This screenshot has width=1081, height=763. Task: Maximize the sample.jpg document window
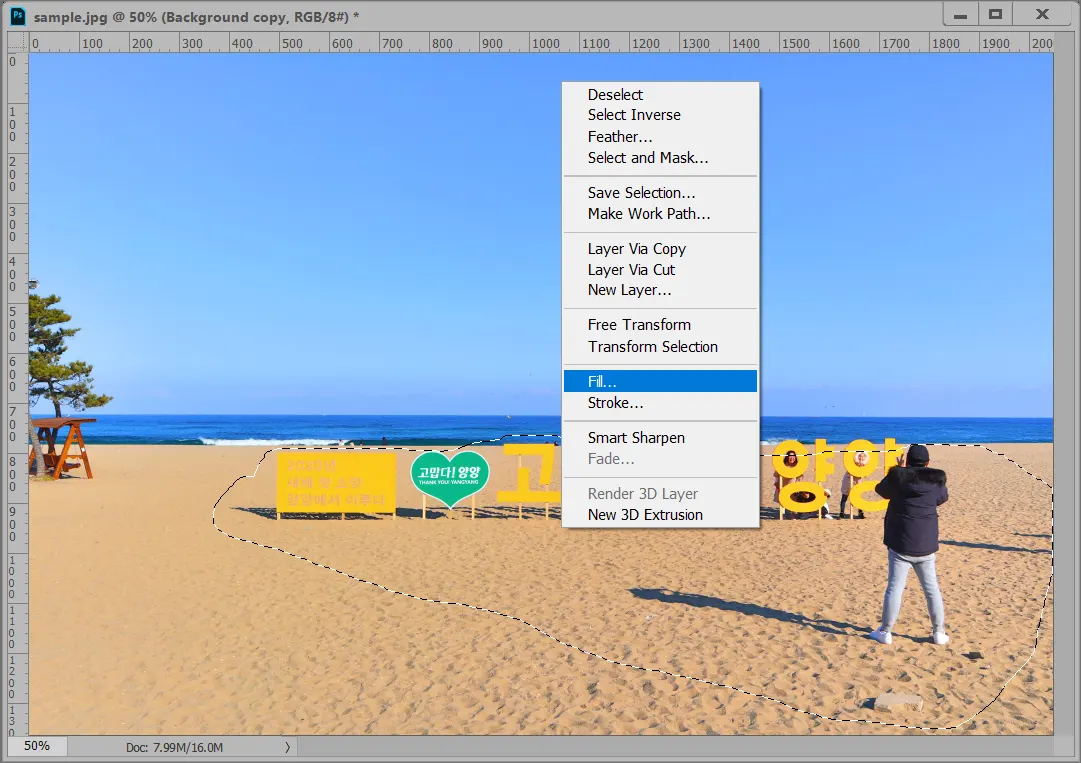coord(996,14)
